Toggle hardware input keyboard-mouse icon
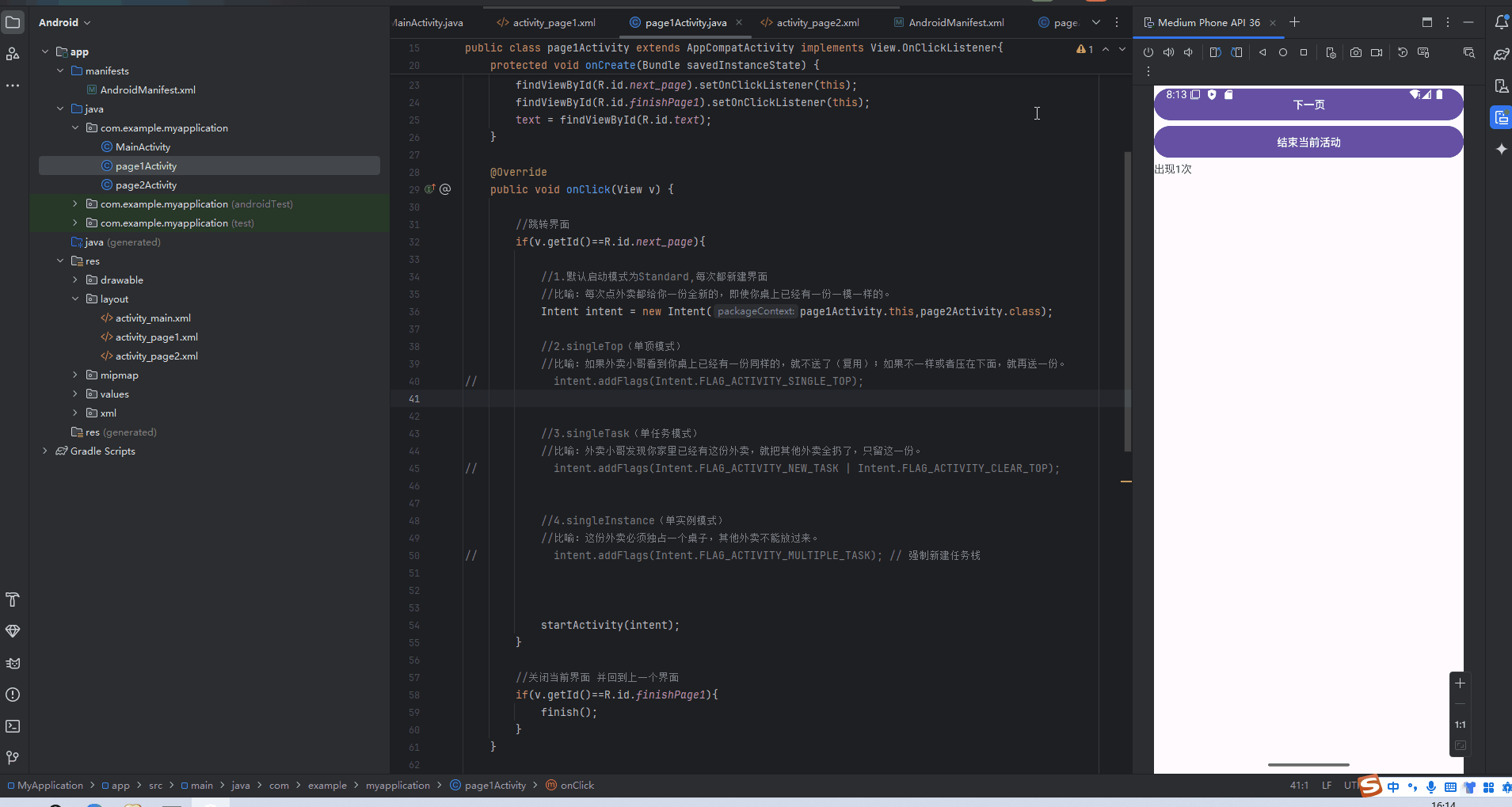This screenshot has width=1512, height=807. coord(1423,52)
